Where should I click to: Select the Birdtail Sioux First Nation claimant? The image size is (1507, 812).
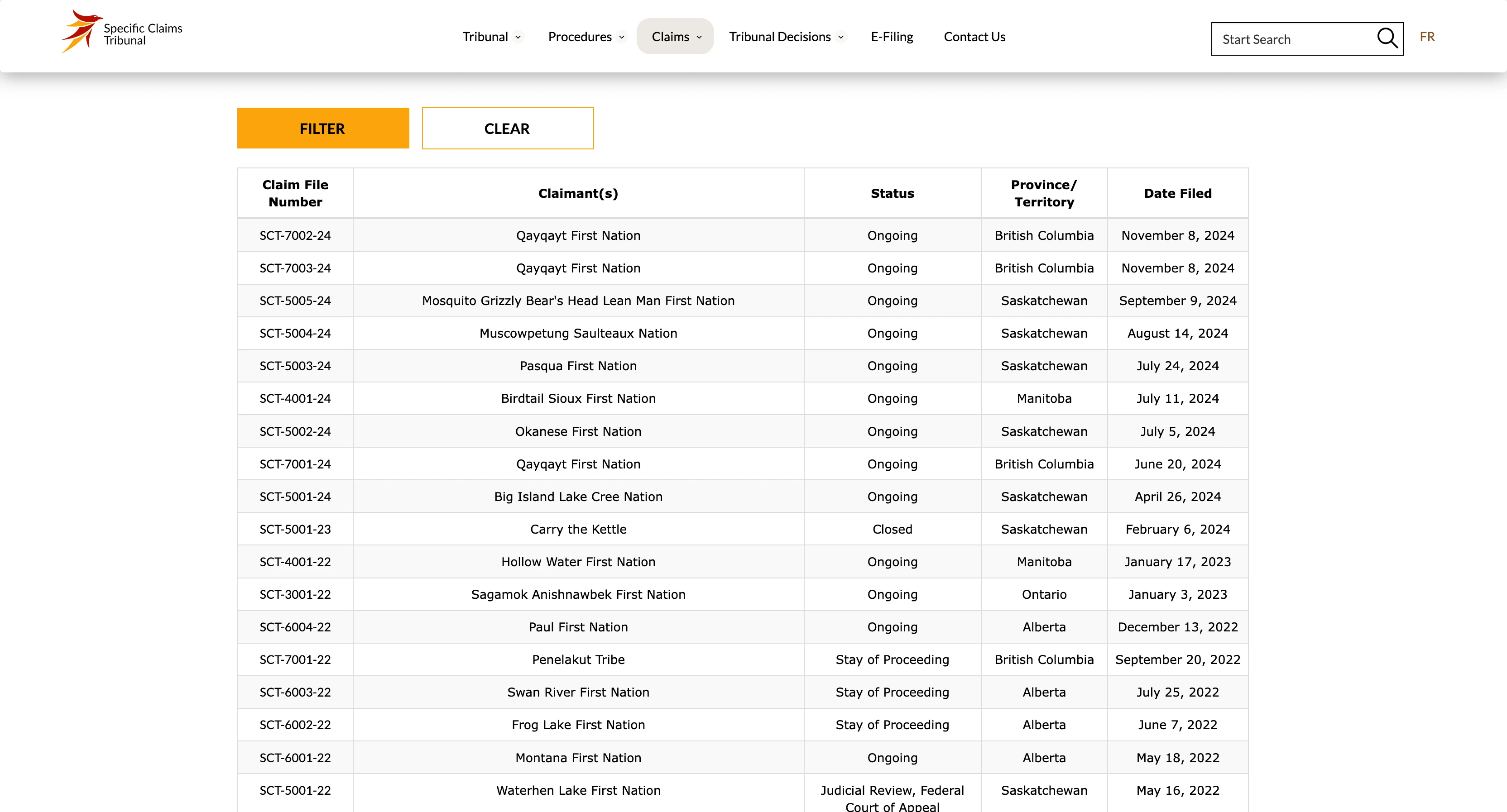point(578,399)
